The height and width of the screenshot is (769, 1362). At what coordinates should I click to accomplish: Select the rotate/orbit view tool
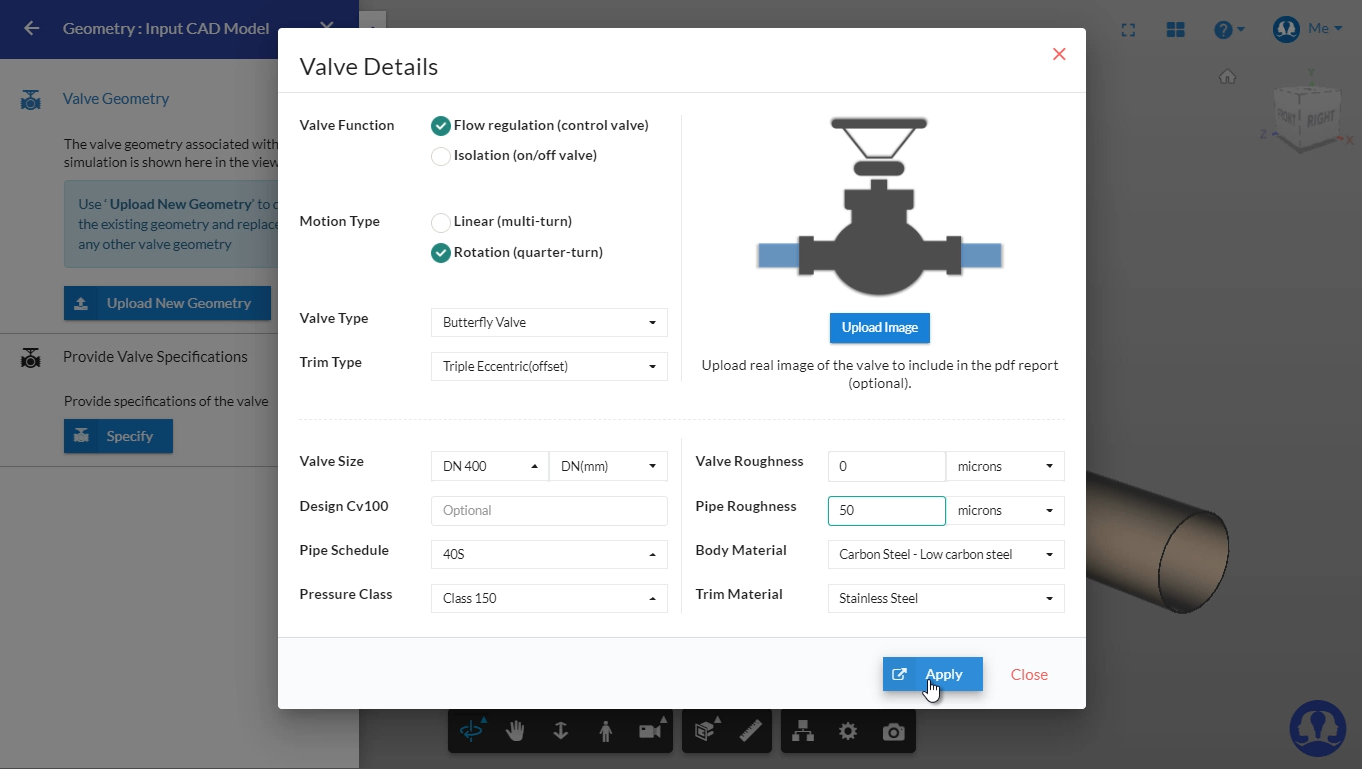[x=471, y=731]
